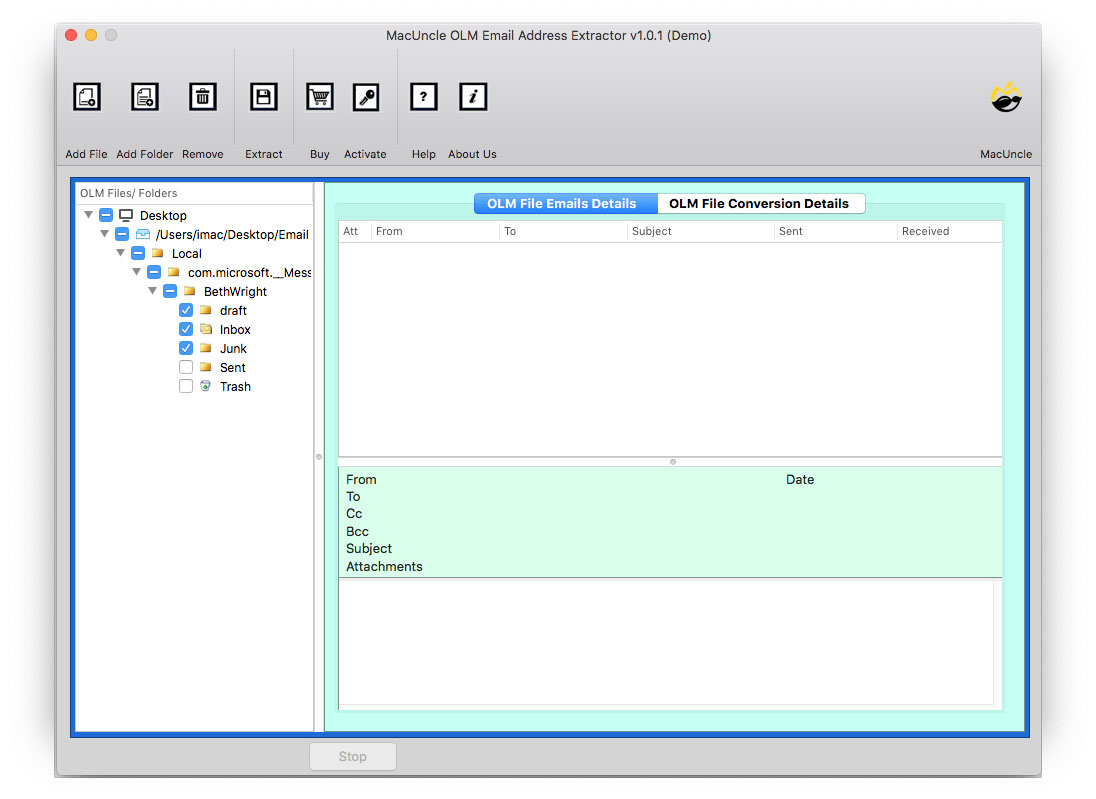Click the folder icon next to Local
The image size is (1096, 799).
158,253
